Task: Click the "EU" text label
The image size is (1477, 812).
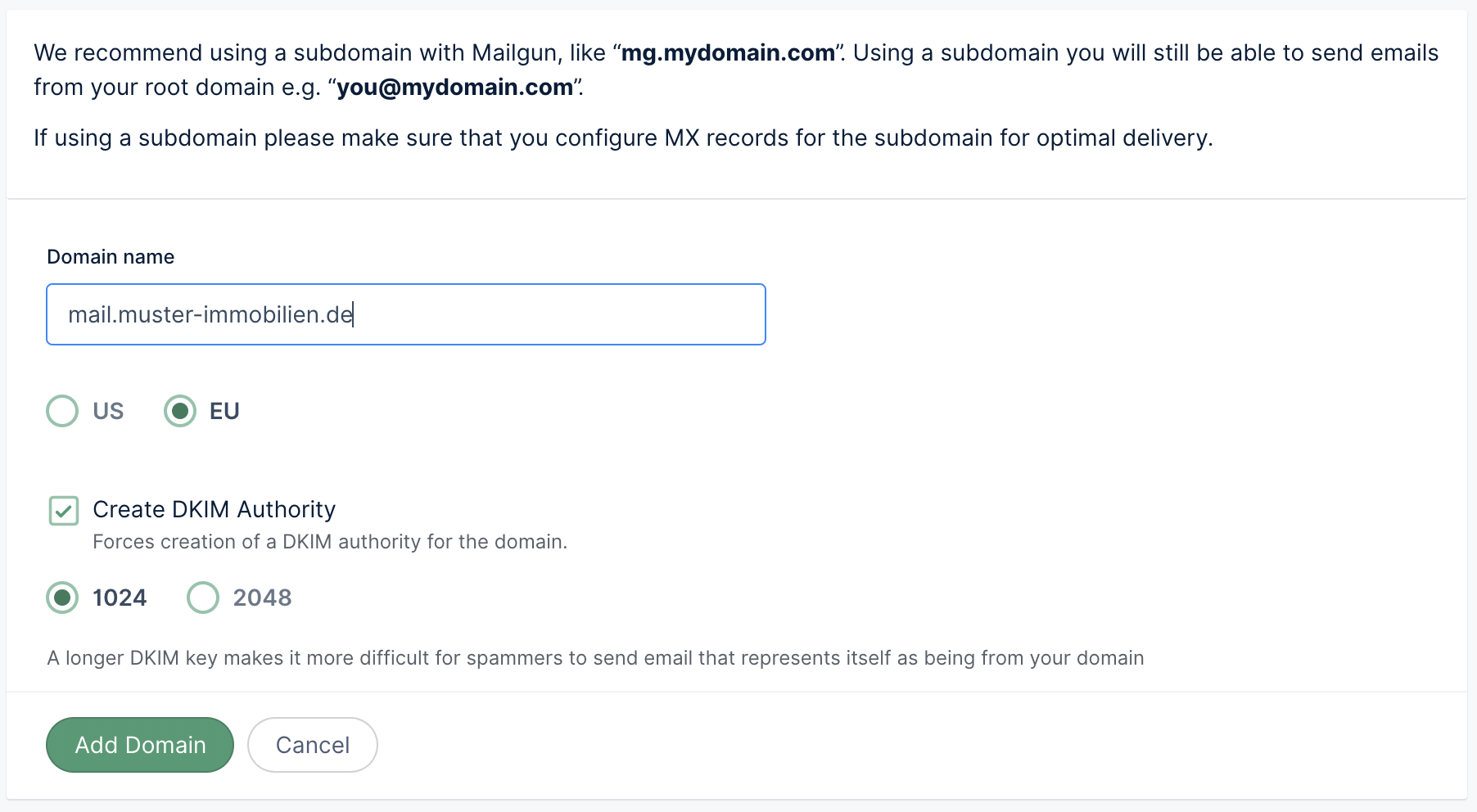Action: (224, 411)
